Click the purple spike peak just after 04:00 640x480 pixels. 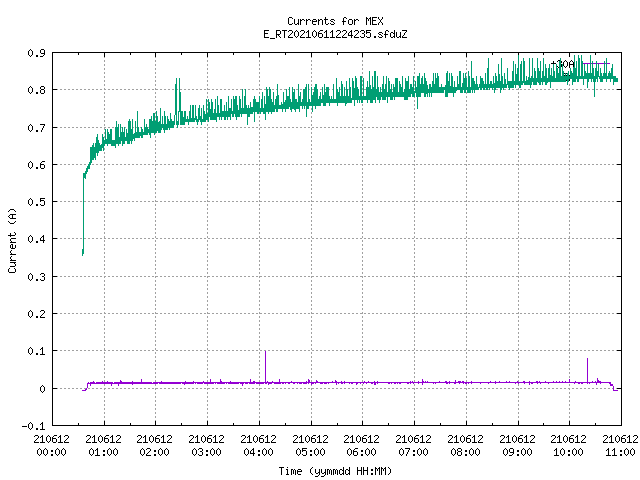(265, 352)
